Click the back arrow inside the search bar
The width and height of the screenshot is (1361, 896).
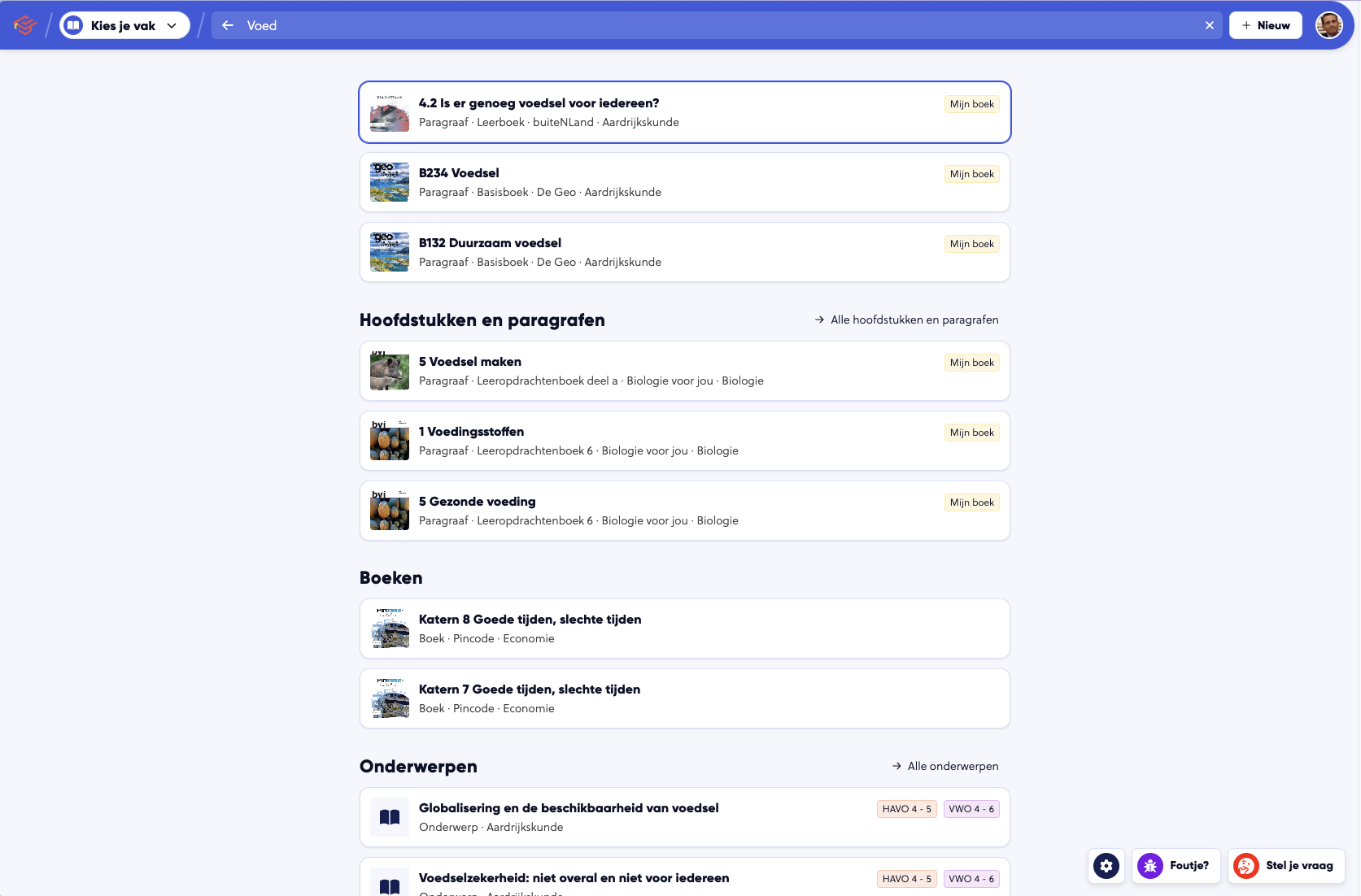pos(226,24)
